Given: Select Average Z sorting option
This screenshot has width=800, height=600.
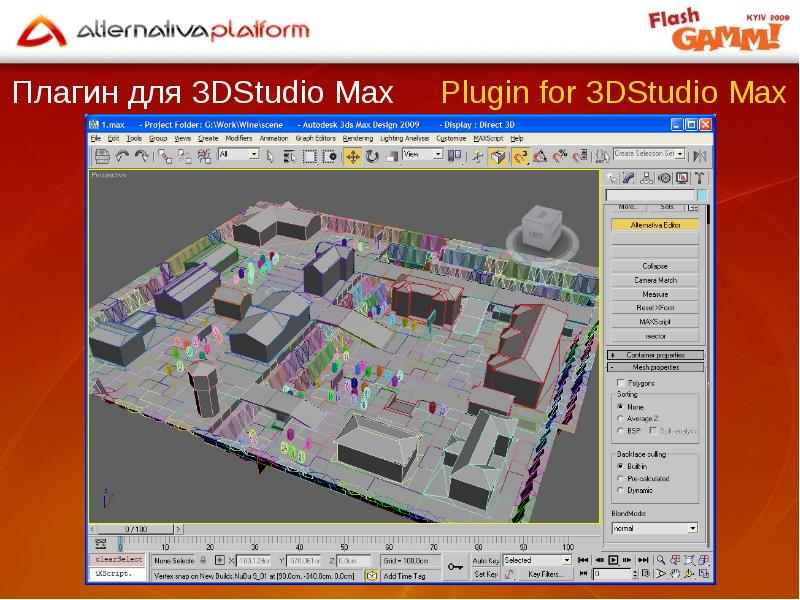Looking at the screenshot, I should (x=620, y=418).
